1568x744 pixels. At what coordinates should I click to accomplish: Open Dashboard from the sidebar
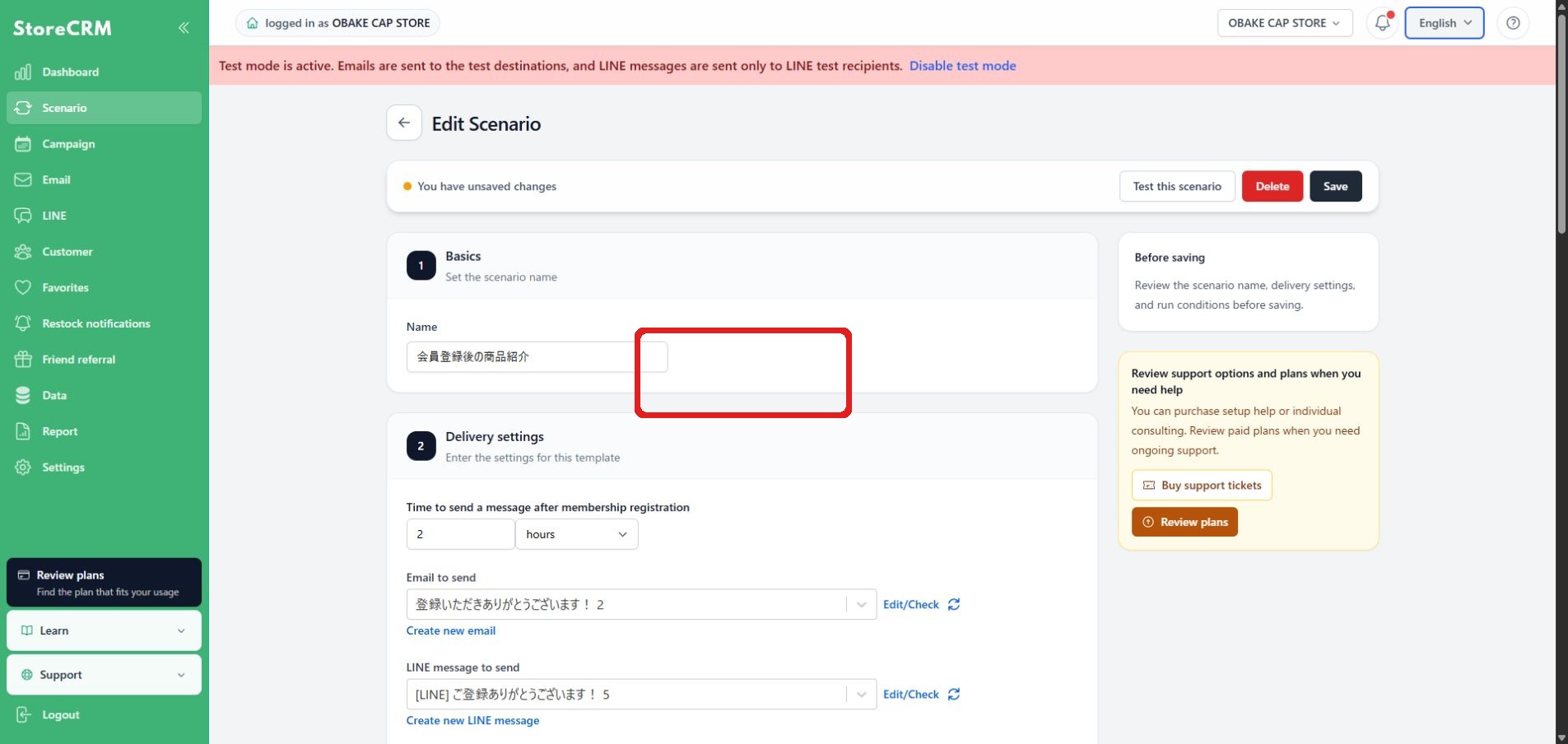(104, 72)
